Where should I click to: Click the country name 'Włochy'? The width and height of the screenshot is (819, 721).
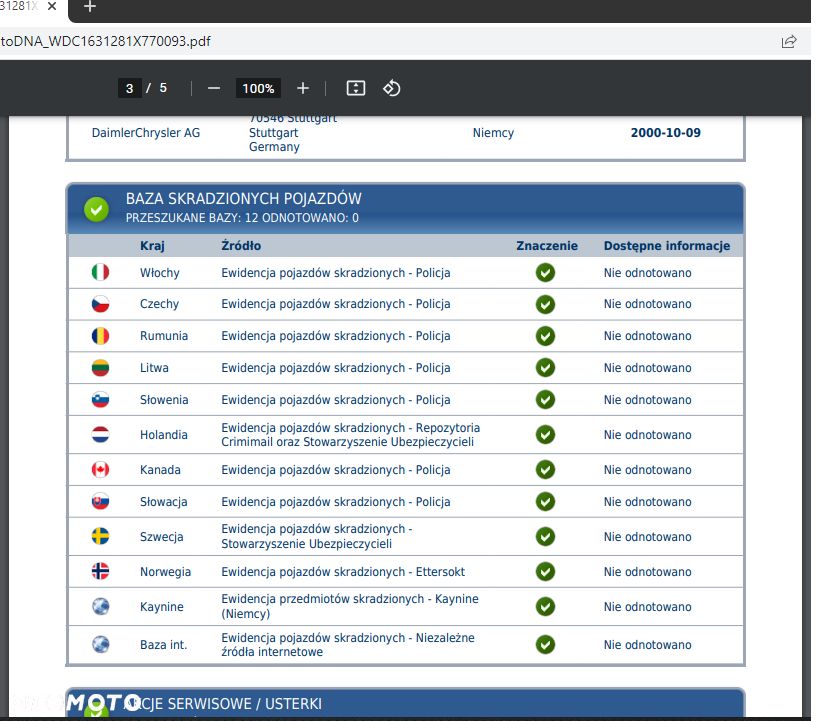pyautogui.click(x=159, y=273)
